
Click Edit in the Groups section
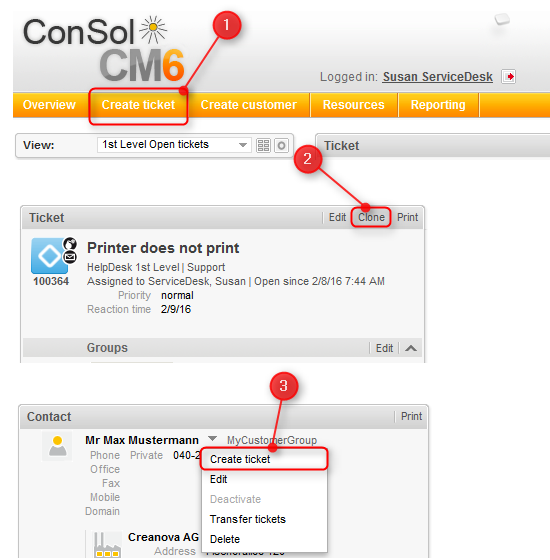pos(384,348)
